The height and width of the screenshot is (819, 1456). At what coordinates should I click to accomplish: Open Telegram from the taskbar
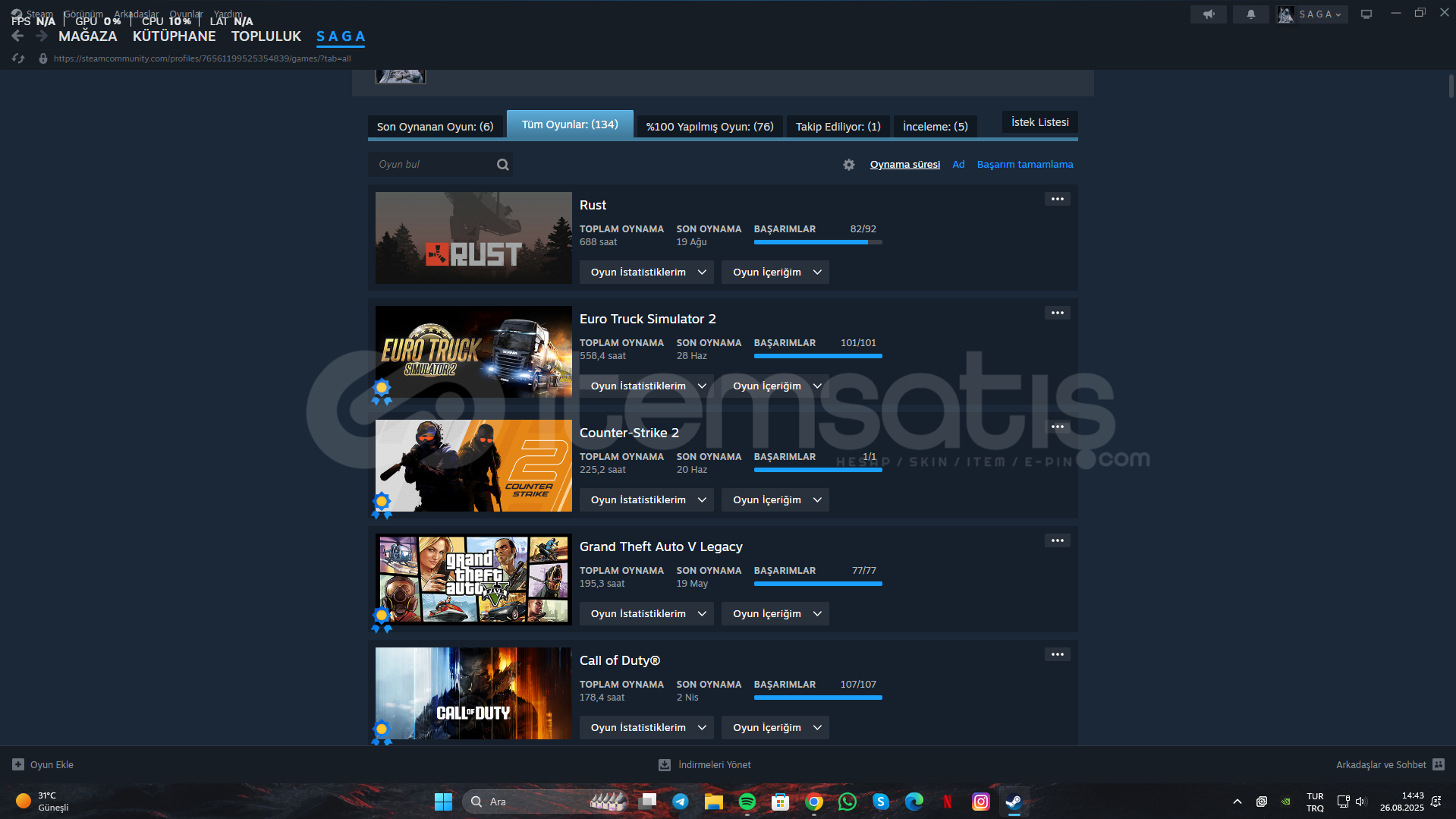point(681,802)
